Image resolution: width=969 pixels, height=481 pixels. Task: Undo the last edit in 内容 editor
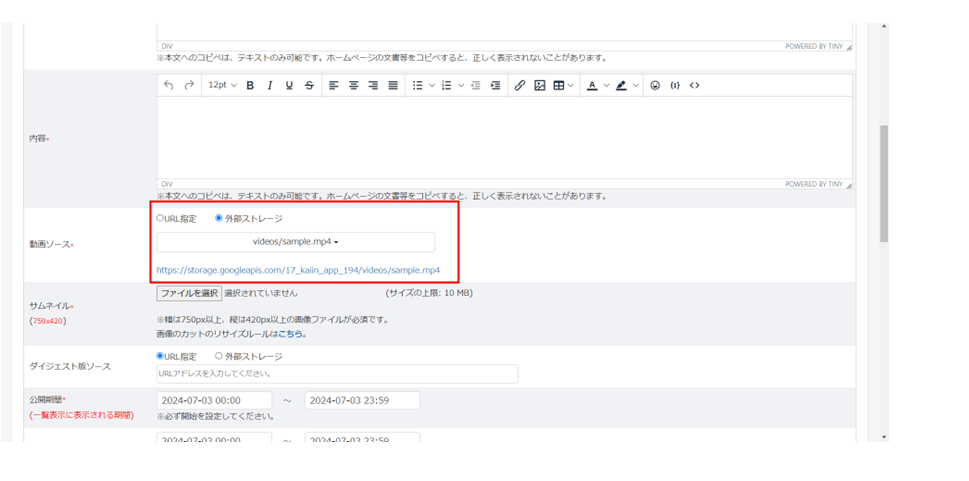pyautogui.click(x=169, y=86)
